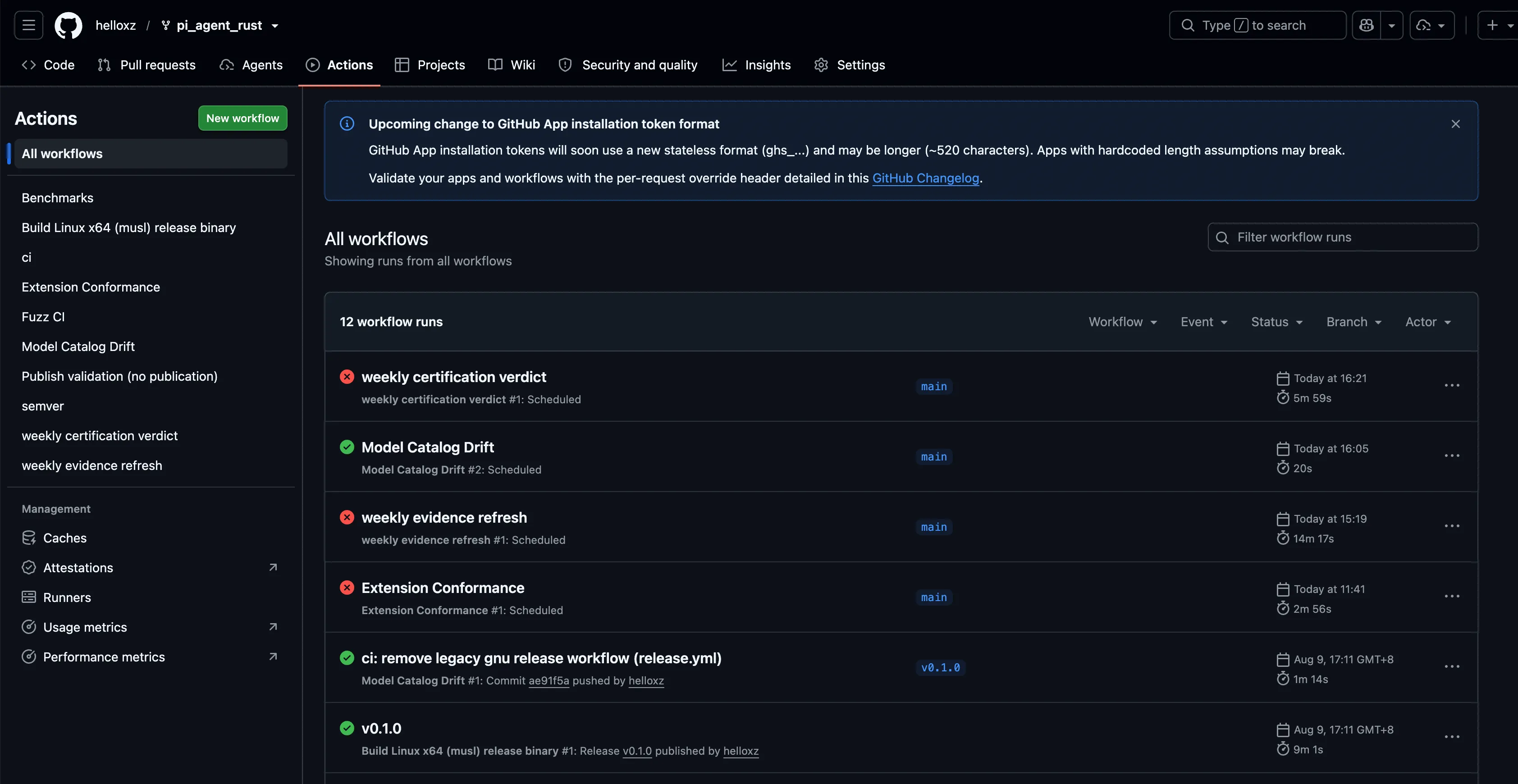The width and height of the screenshot is (1518, 784).
Task: Click success status icon of Model Catalog Drift #2
Action: pyautogui.click(x=347, y=447)
